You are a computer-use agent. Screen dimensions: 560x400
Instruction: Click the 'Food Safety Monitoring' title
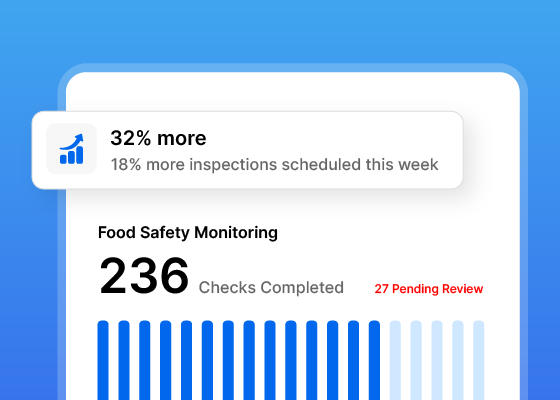pos(188,232)
